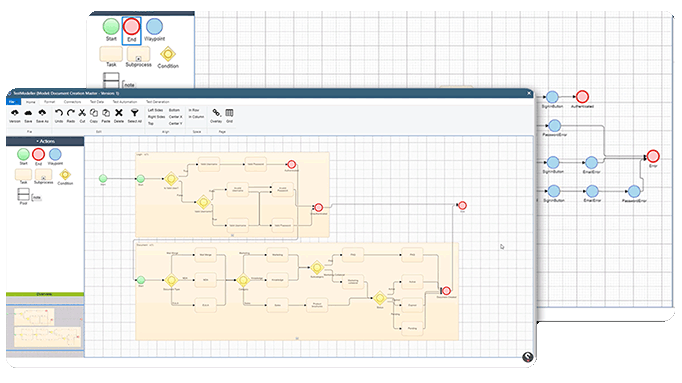Switch to the Format ribbon tab
This screenshot has width=682, height=383.
[49, 102]
